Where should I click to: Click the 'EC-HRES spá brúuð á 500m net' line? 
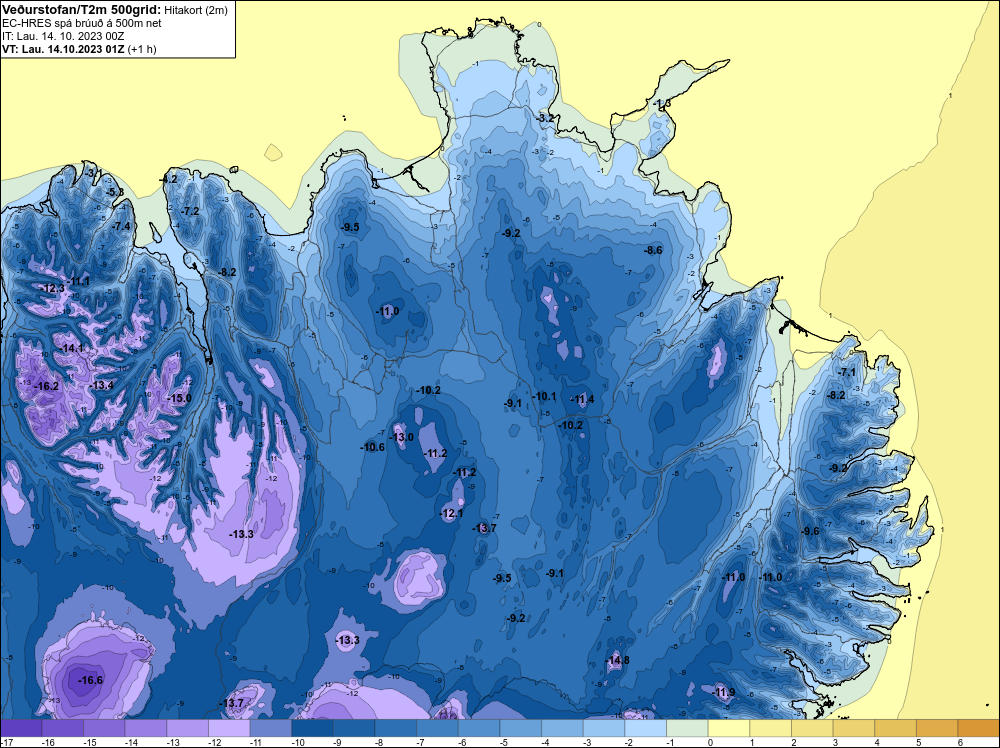click(x=82, y=23)
